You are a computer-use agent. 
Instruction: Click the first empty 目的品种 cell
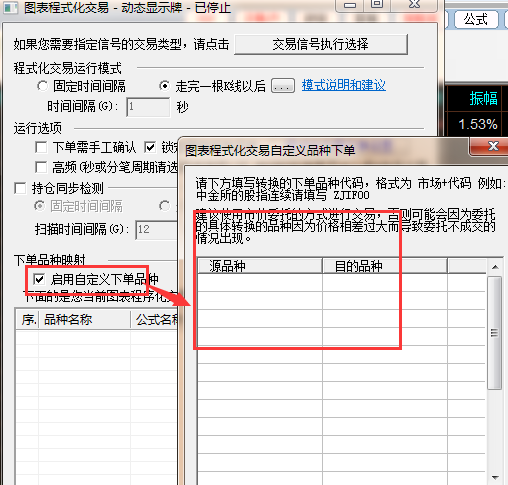click(385, 282)
